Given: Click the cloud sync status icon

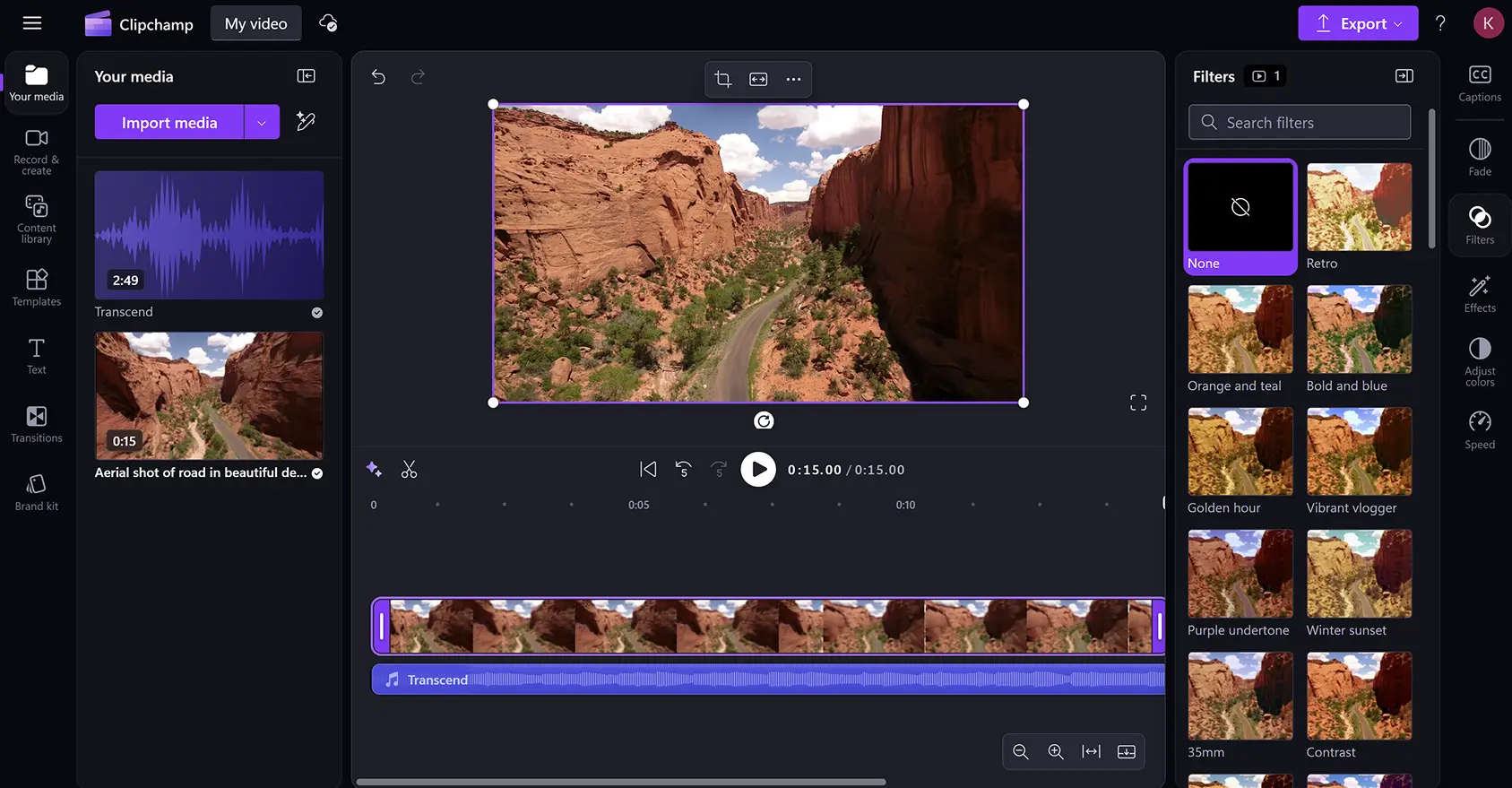Looking at the screenshot, I should click(x=328, y=23).
